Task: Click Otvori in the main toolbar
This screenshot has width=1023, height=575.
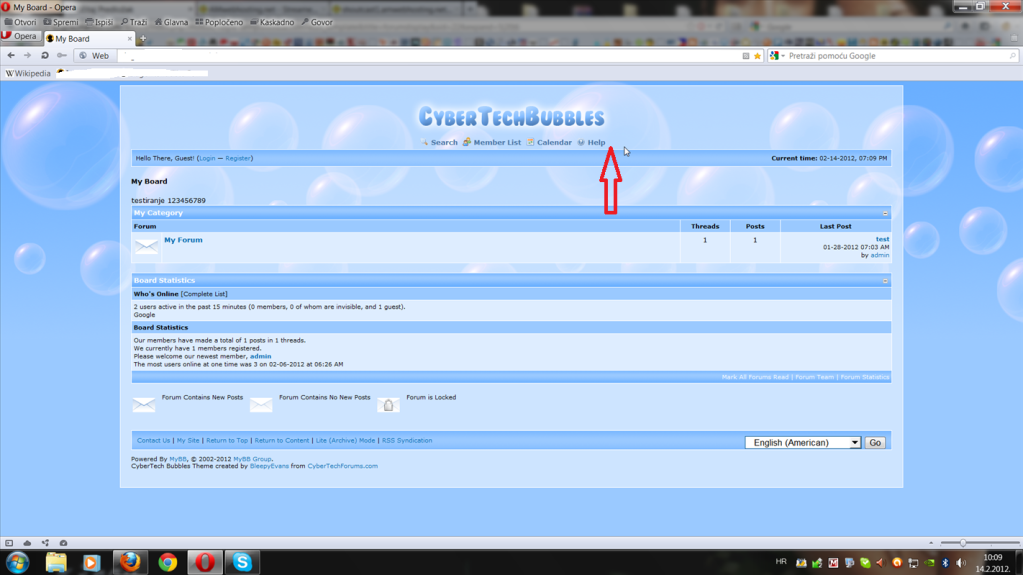Action: tap(20, 22)
